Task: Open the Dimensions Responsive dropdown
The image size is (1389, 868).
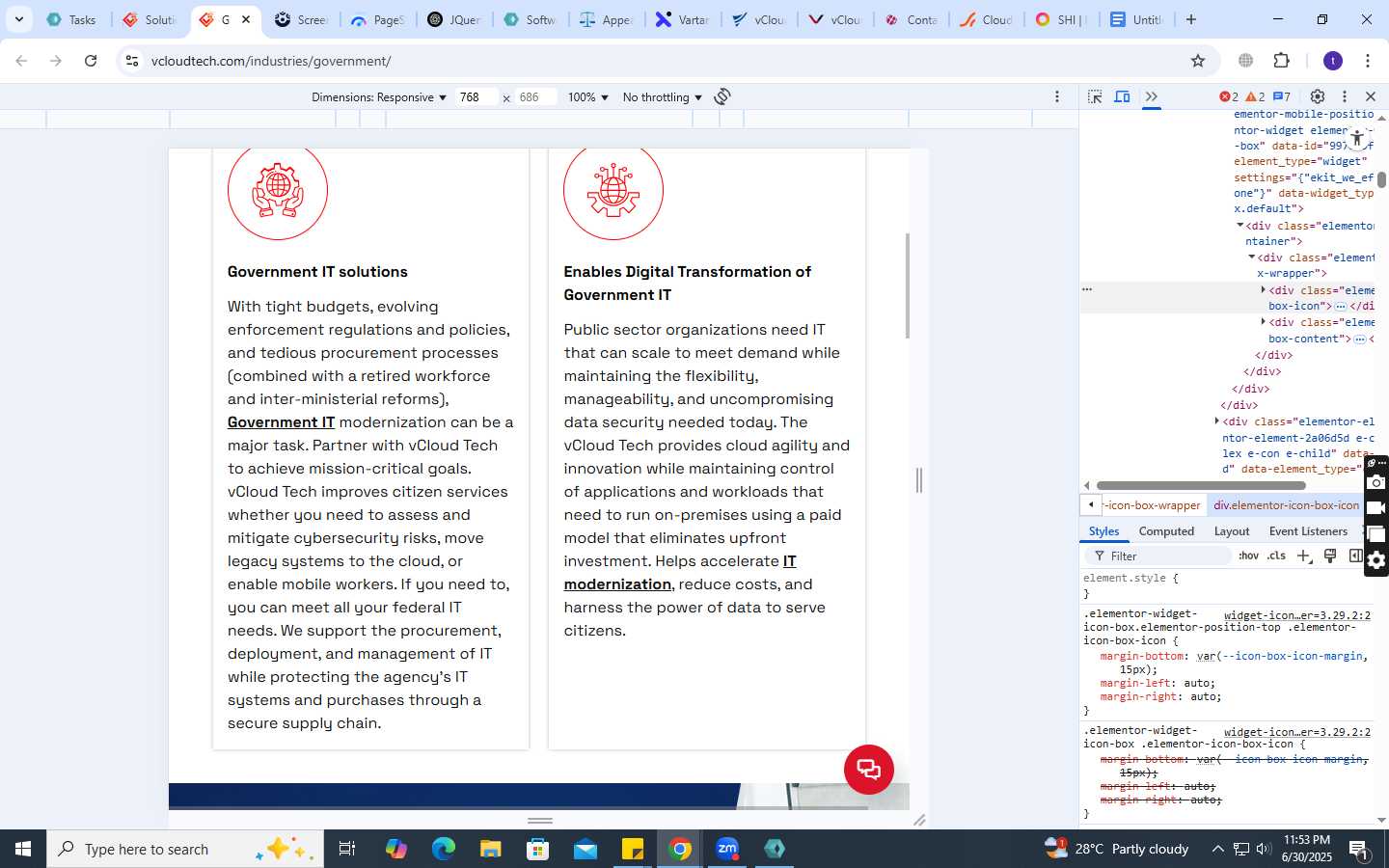Action: click(x=379, y=97)
